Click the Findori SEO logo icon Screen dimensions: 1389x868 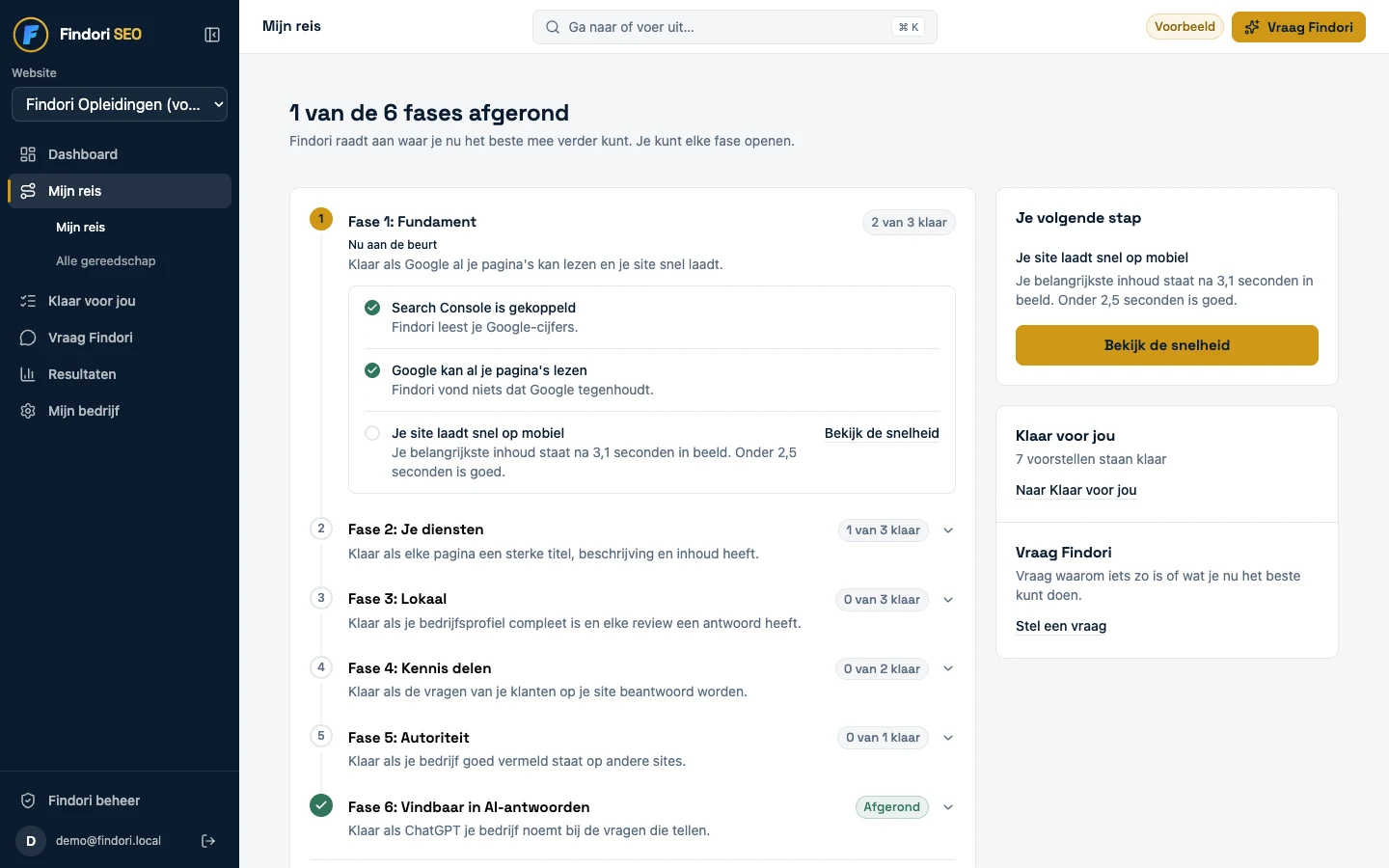tap(31, 35)
